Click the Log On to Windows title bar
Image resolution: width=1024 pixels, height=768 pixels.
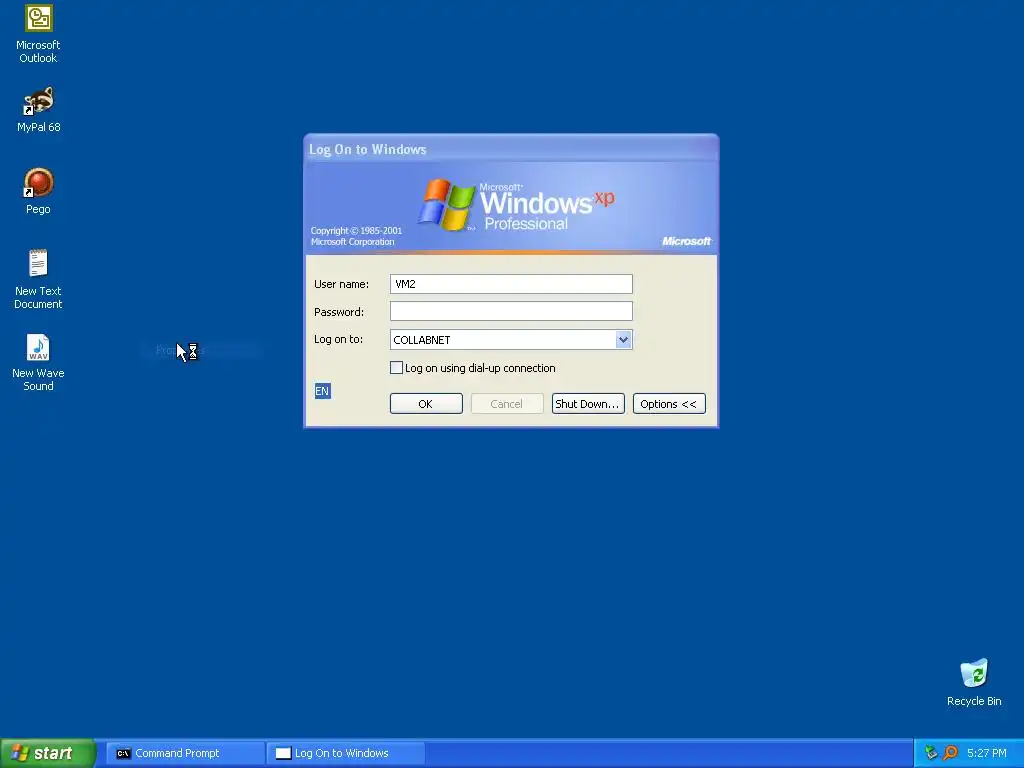(x=511, y=149)
